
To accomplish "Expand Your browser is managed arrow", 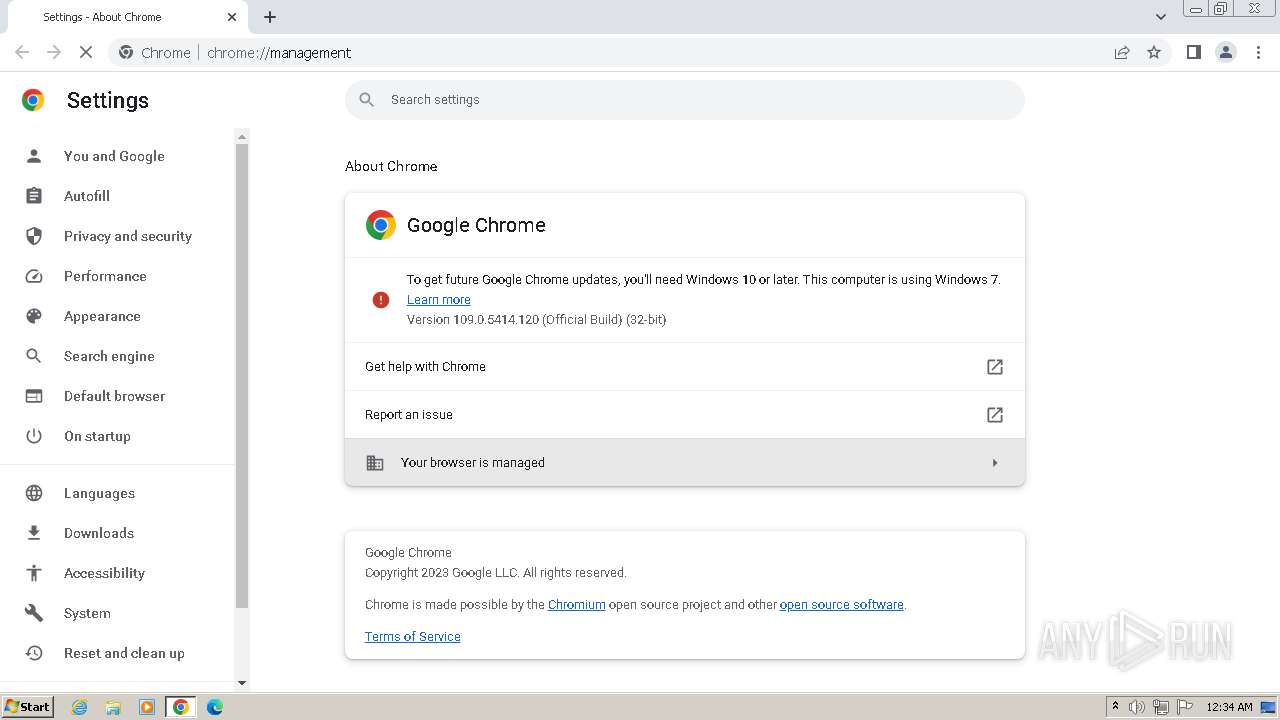I will tap(995, 463).
